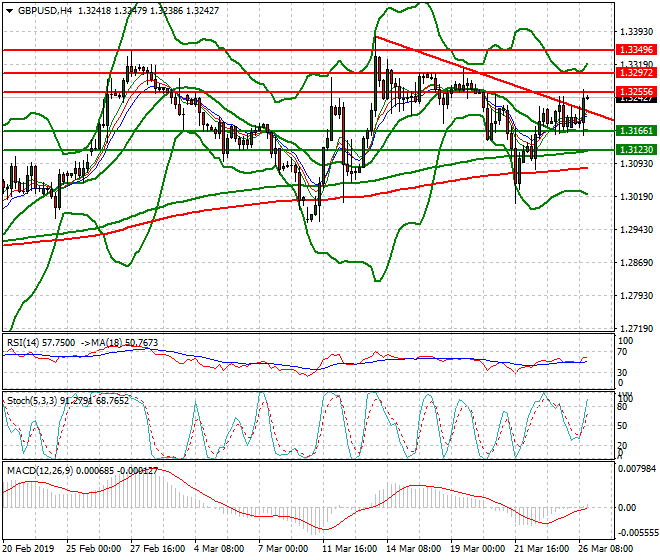Click the 1.27930 price axis value
Image resolution: width=660 pixels, height=560 pixels.
click(x=636, y=296)
